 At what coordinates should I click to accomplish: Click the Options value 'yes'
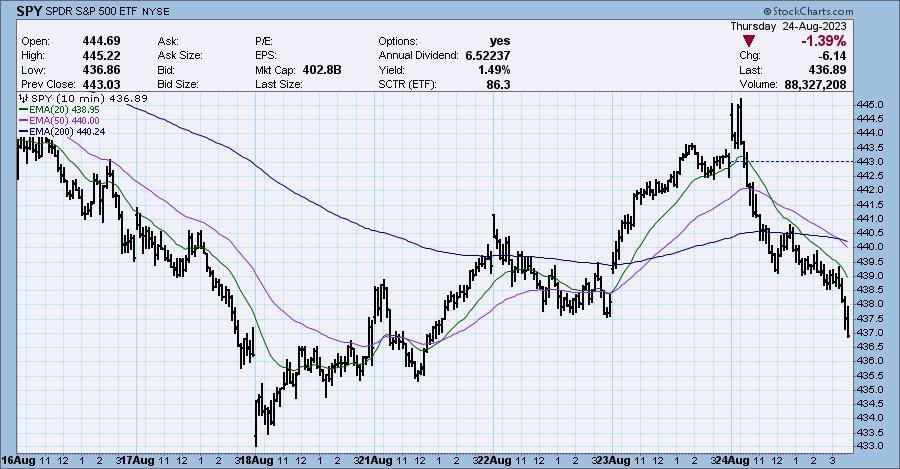point(500,41)
